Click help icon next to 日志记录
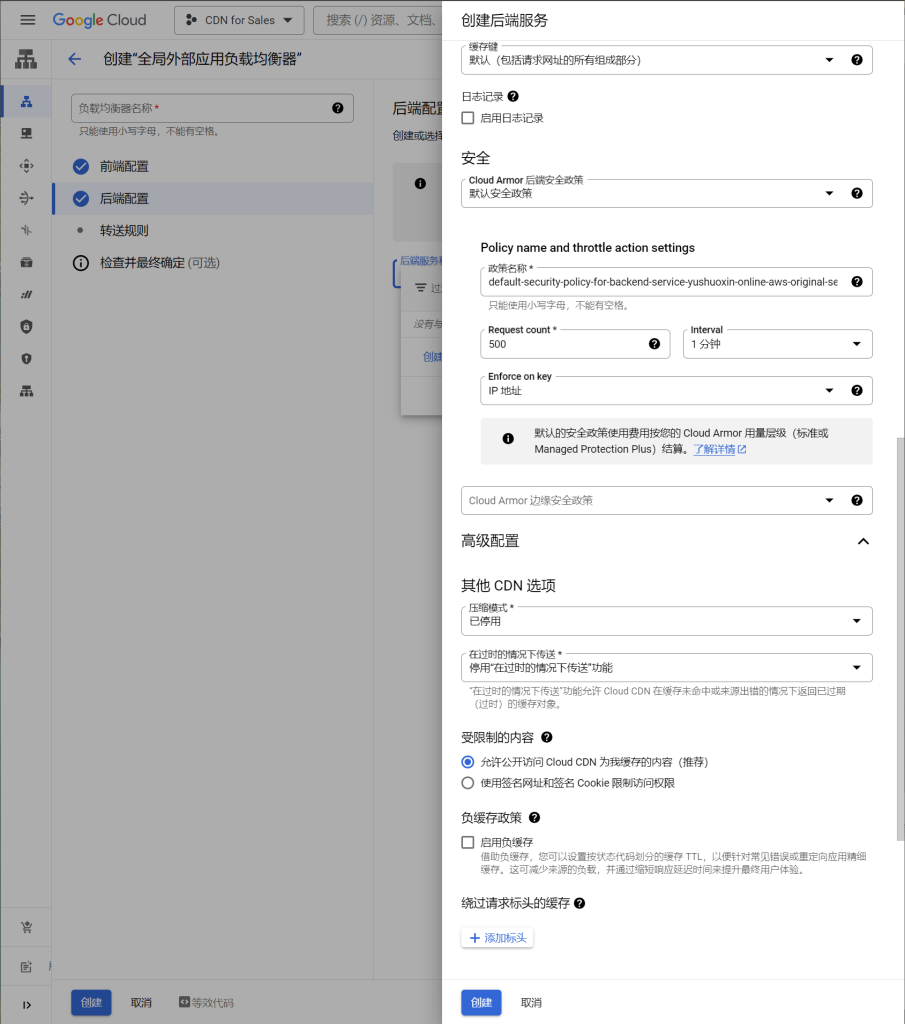The width and height of the screenshot is (905, 1024). 513,97
